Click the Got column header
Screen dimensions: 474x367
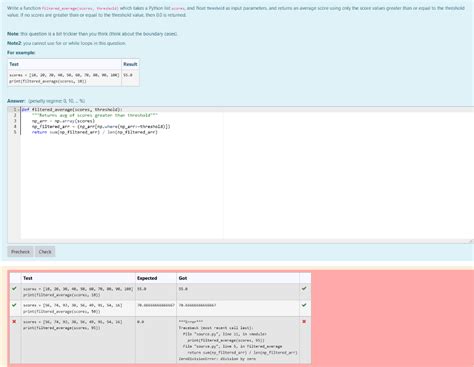pyautogui.click(x=183, y=278)
